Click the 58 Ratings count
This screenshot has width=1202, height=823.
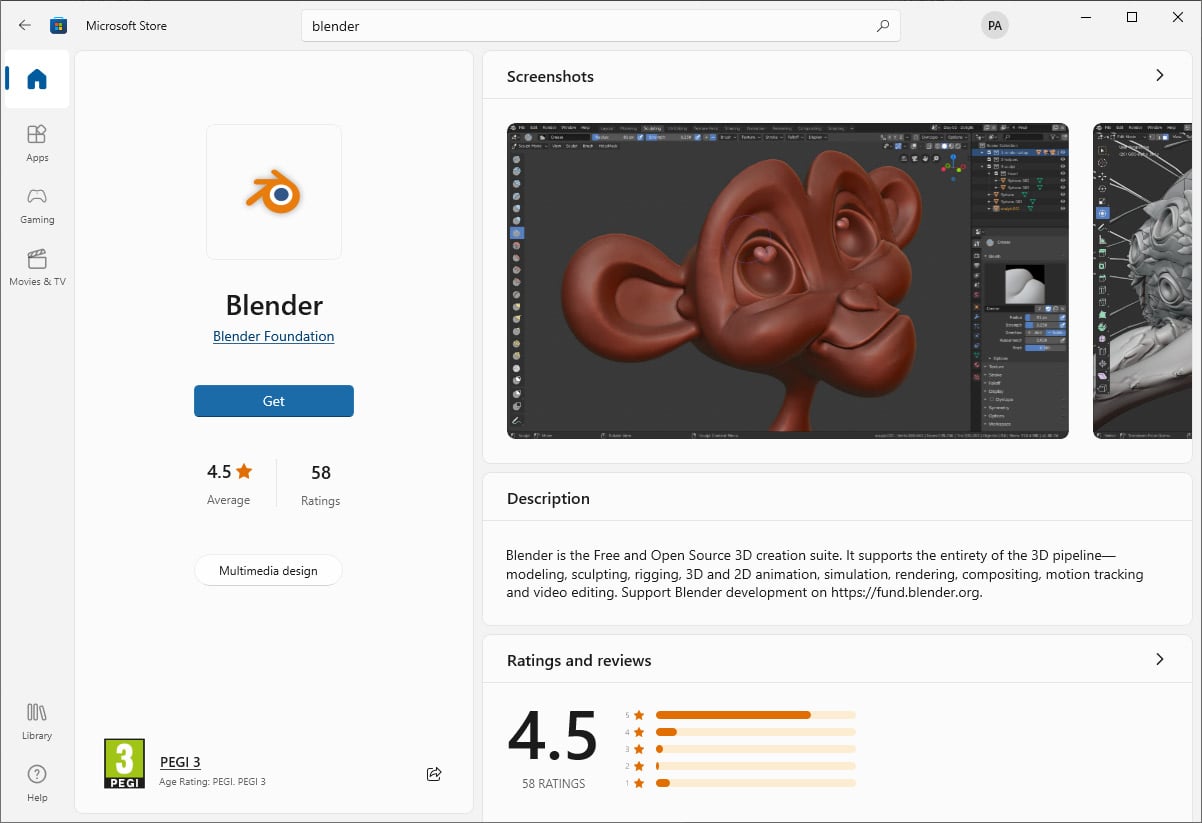click(x=320, y=484)
